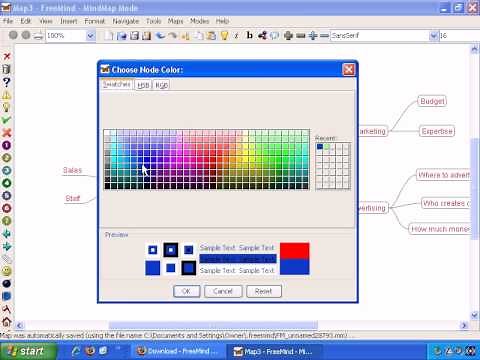The width and height of the screenshot is (480, 360).
Task: Select the Sales node in the map
Action: [72, 170]
